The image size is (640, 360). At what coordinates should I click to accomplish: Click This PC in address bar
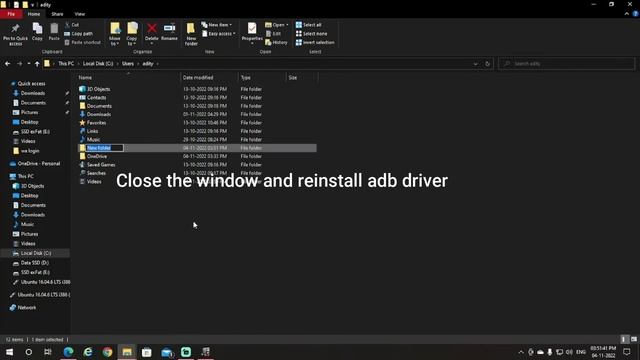point(66,64)
